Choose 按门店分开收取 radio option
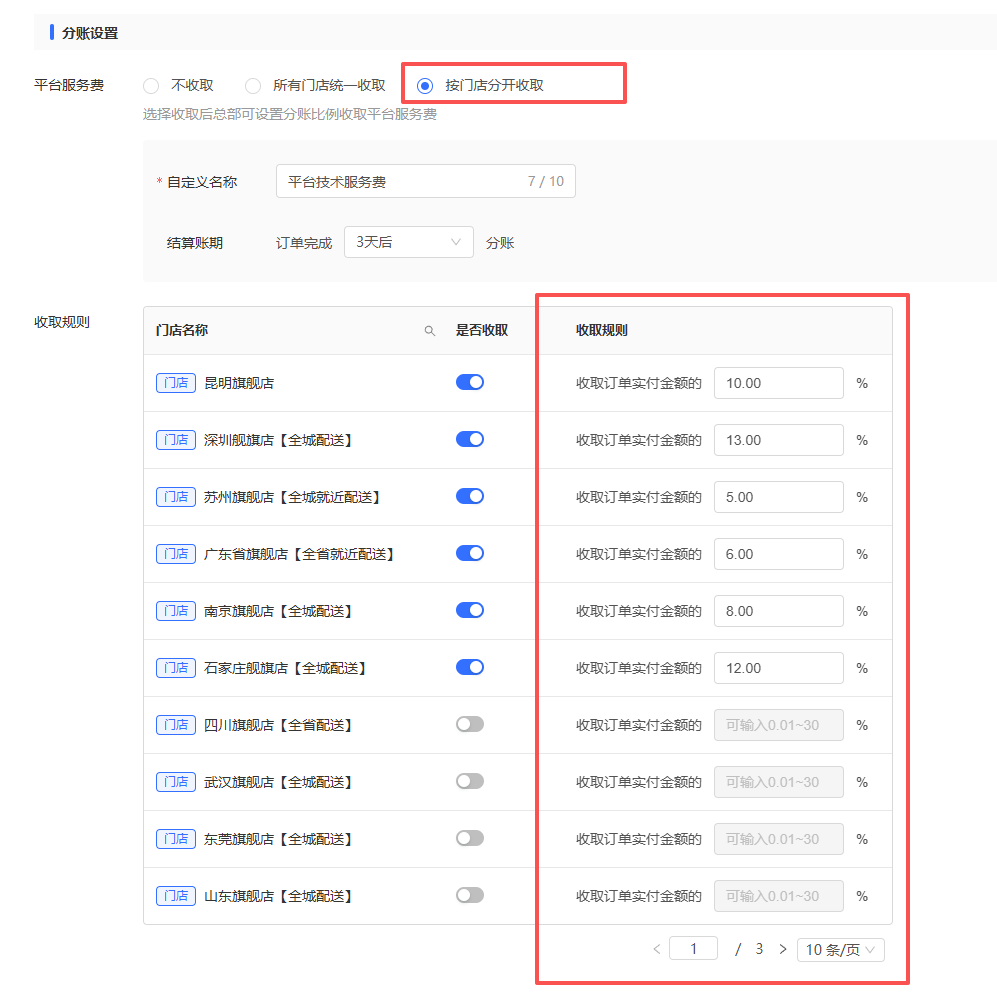 tap(425, 86)
